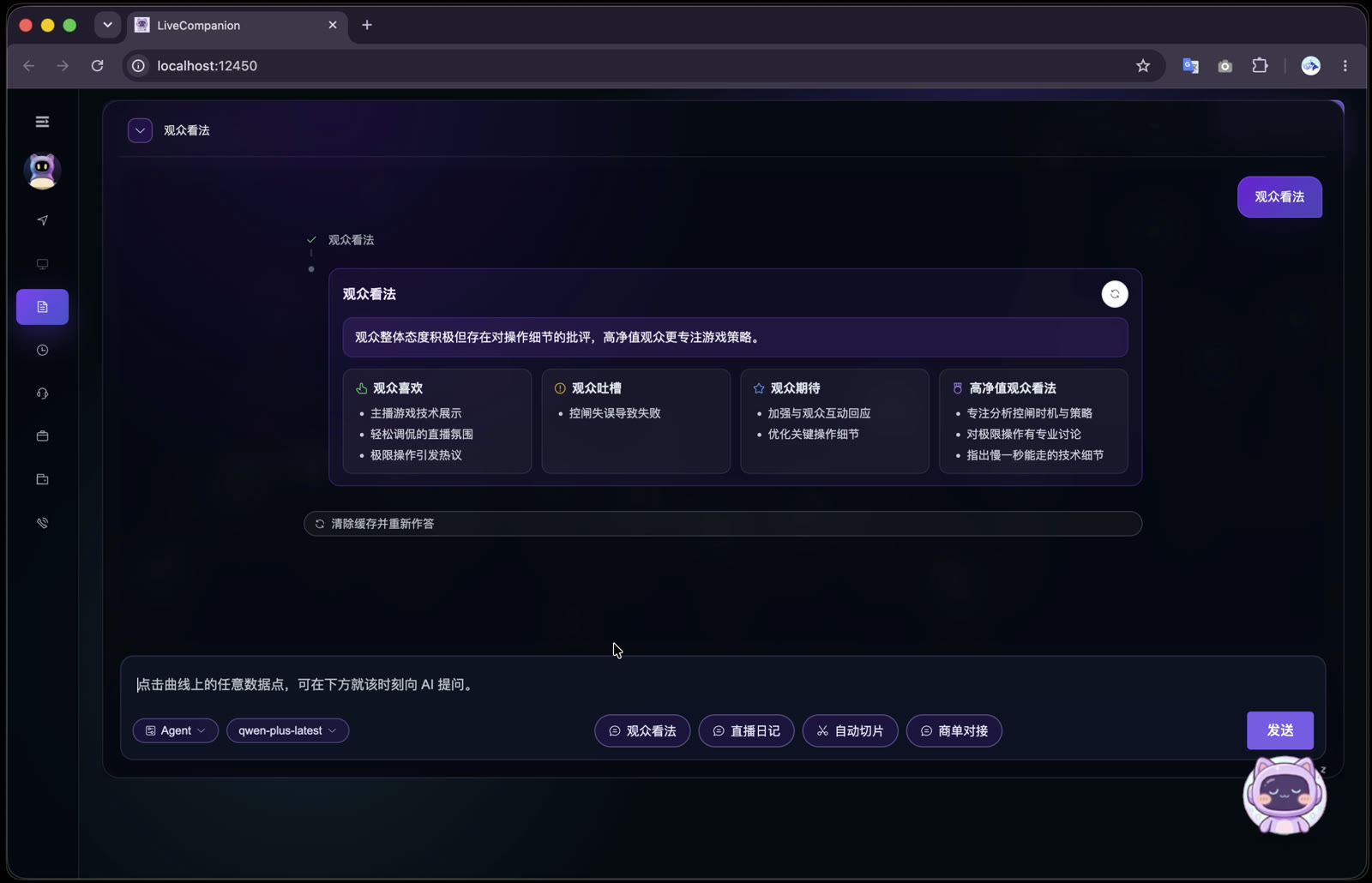Open the headset support icon in sidebar

(x=42, y=393)
